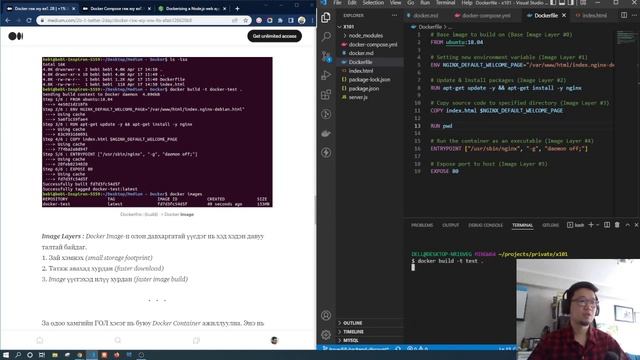Open the Manage gear icon in VS Code
The image size is (640, 360).
[326, 335]
